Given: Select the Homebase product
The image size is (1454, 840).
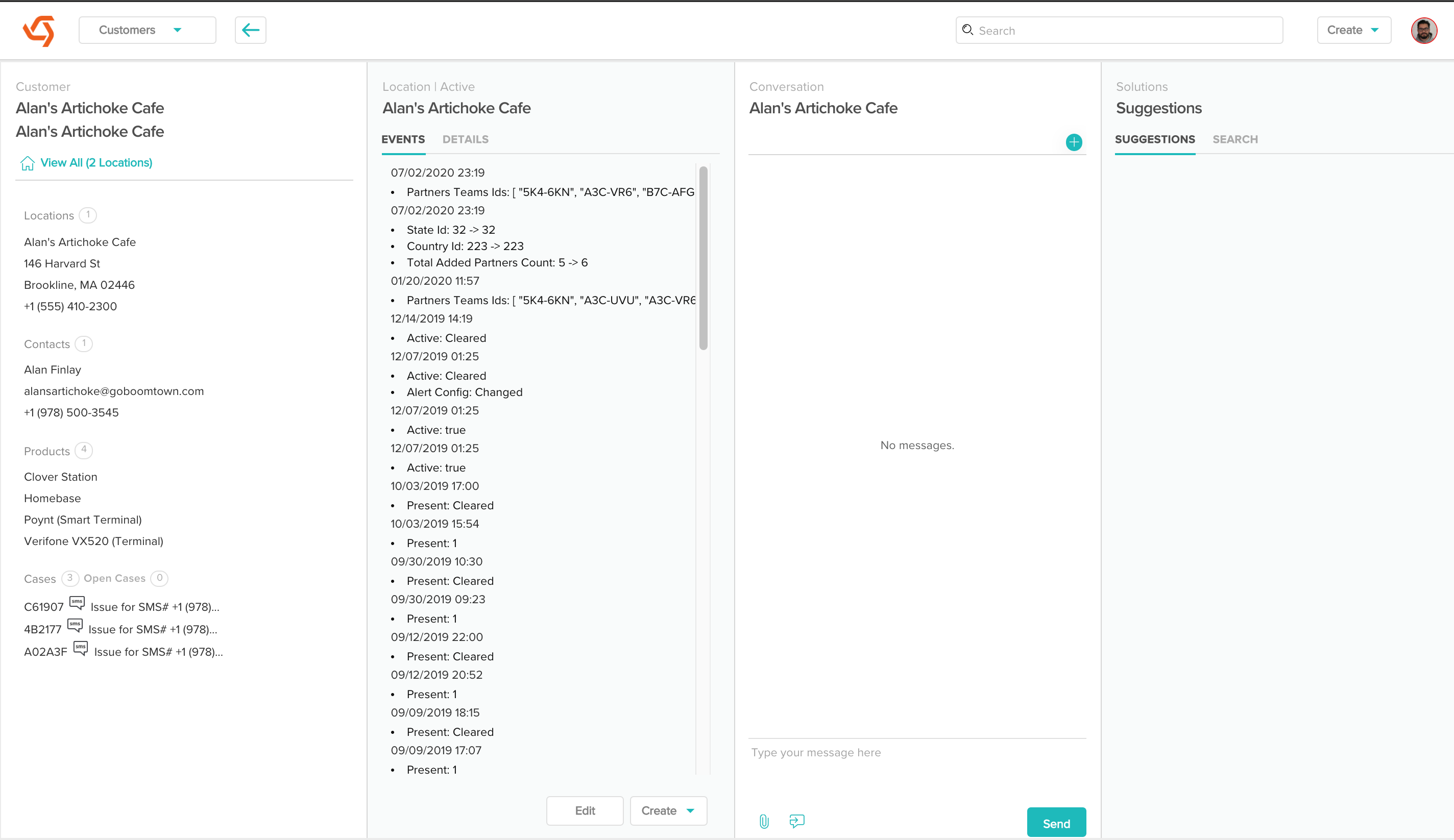Looking at the screenshot, I should [x=53, y=498].
